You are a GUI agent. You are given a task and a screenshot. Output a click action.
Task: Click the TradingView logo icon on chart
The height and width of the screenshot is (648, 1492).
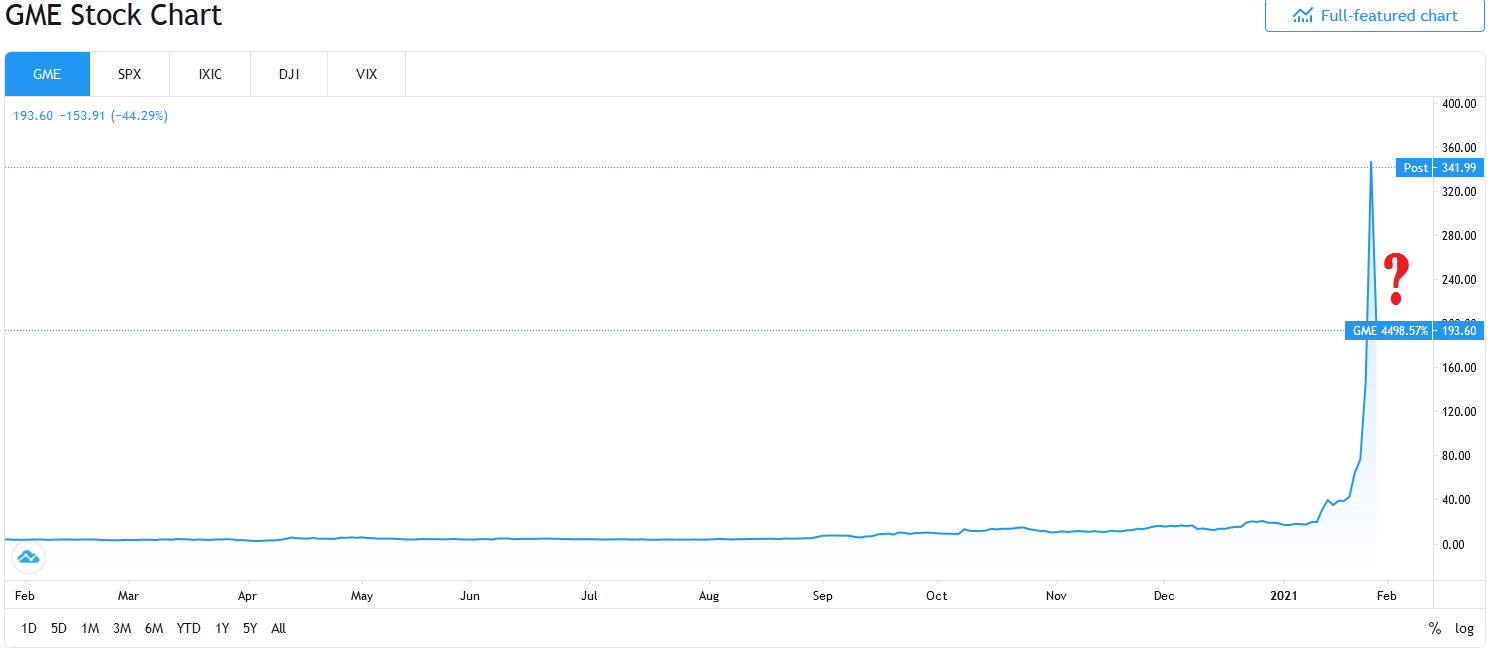pos(28,557)
